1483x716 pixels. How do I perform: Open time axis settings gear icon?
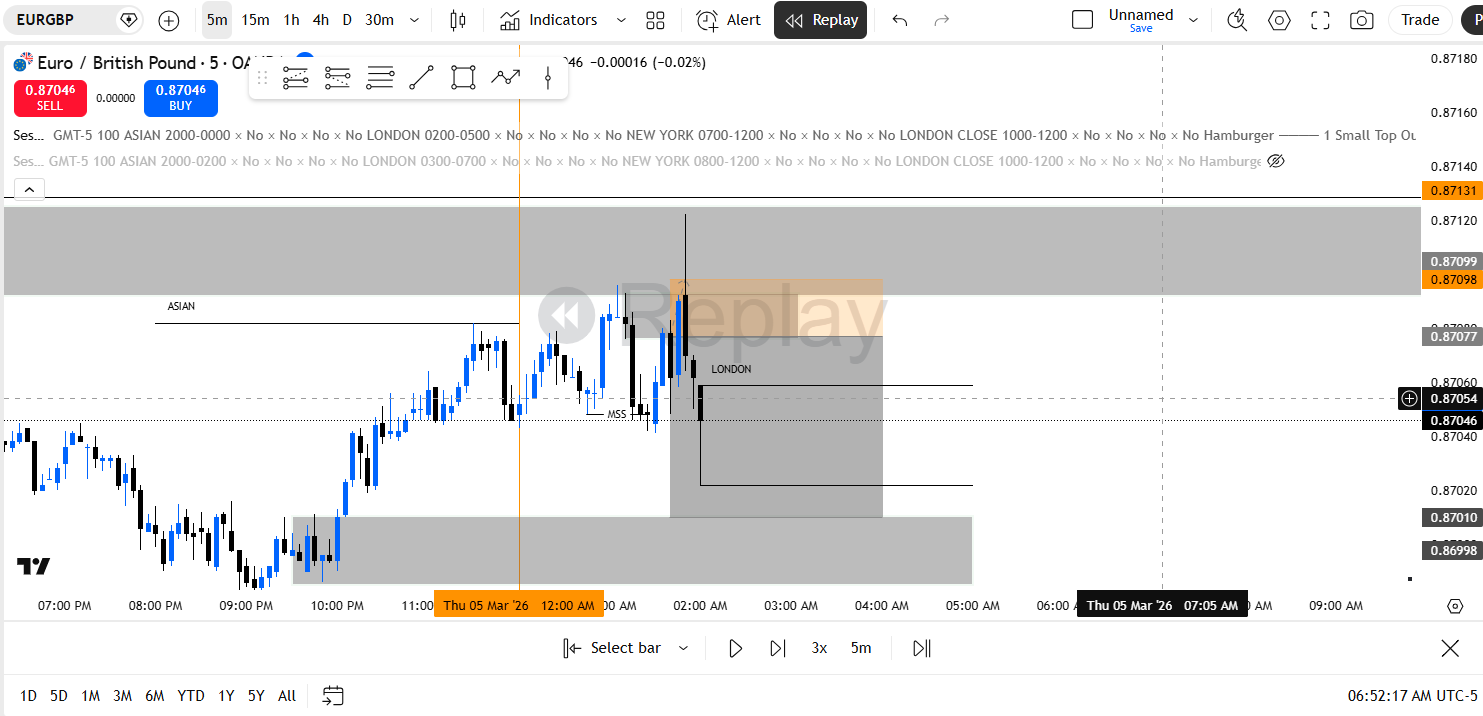1455,606
